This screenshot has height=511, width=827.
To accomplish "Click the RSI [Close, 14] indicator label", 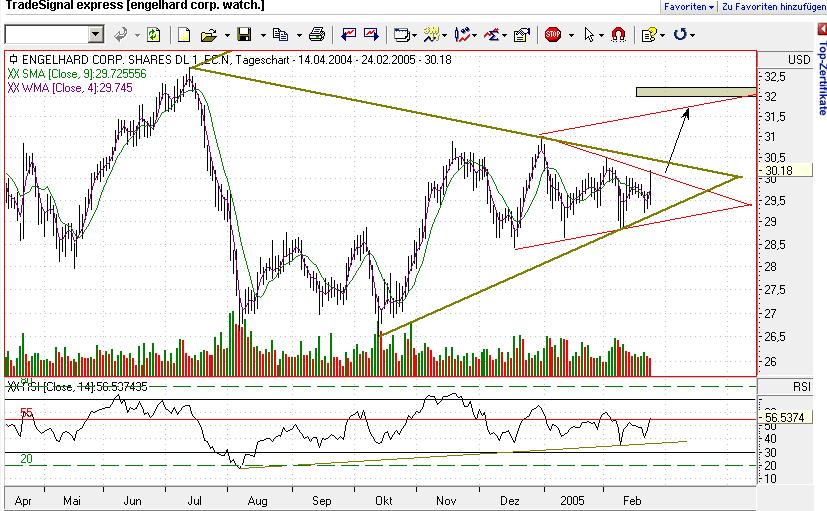I will coord(77,387).
